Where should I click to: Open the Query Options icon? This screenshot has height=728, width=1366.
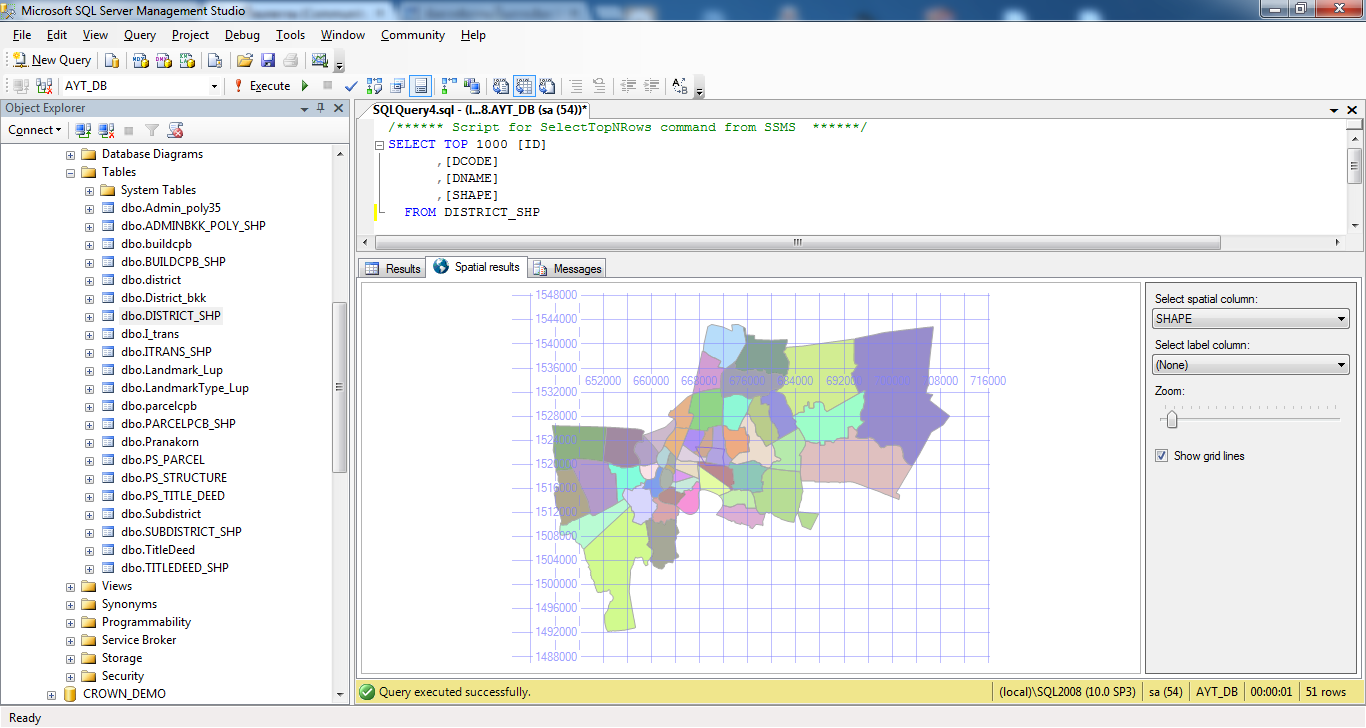point(398,86)
